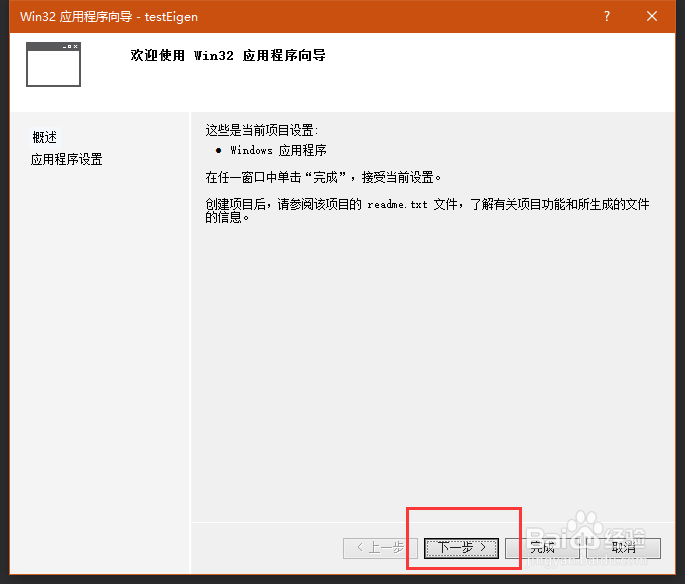Click the 下一步 (Next) button

(x=461, y=548)
